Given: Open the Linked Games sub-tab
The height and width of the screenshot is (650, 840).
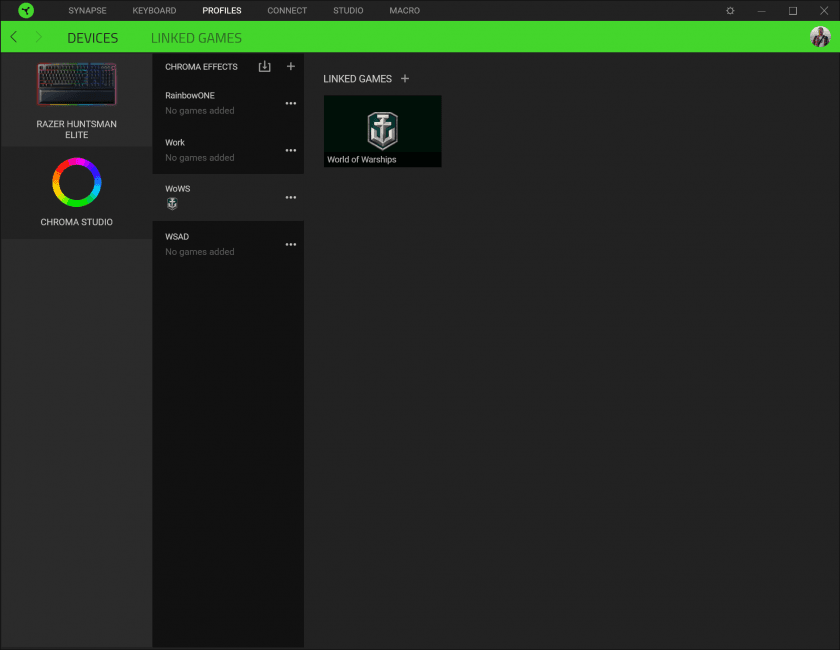Looking at the screenshot, I should point(196,38).
